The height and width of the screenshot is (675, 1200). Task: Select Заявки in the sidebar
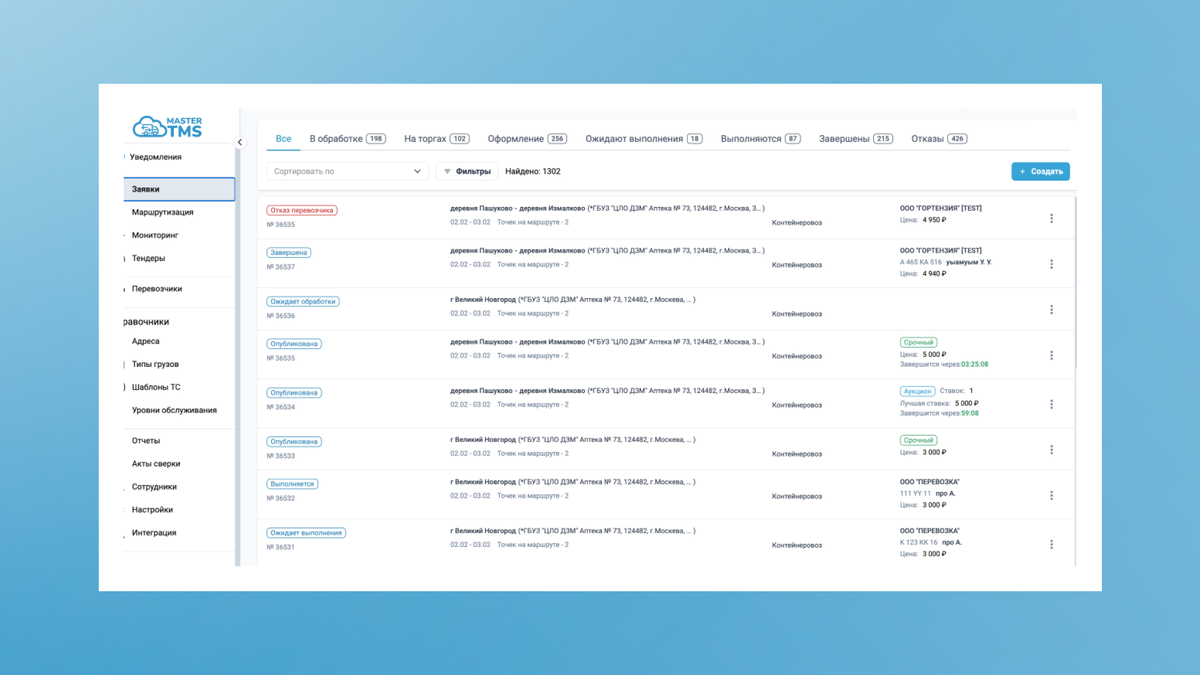(x=179, y=189)
